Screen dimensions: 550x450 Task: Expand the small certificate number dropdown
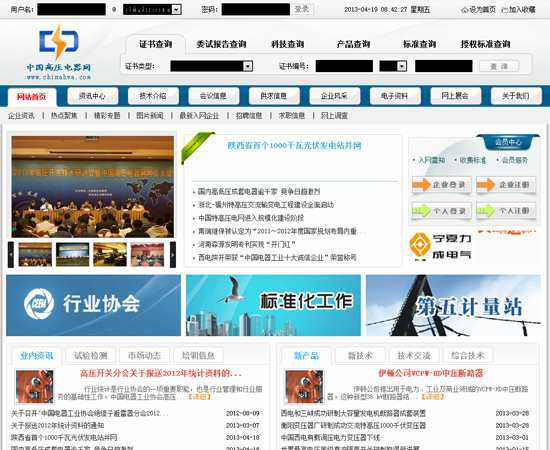tap(402, 66)
